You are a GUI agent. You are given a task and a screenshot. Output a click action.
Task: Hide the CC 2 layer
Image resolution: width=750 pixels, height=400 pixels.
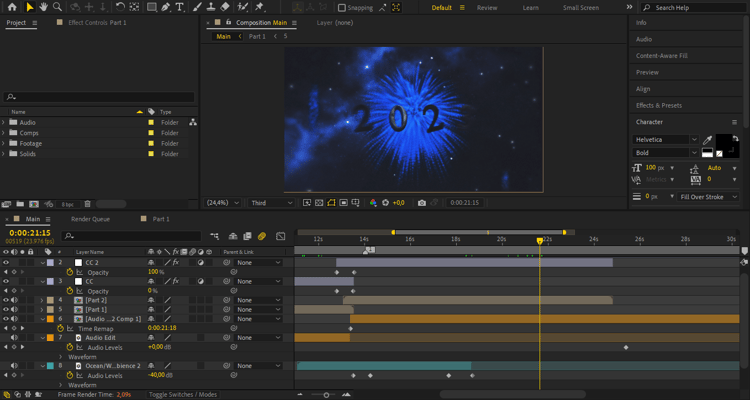pos(6,262)
